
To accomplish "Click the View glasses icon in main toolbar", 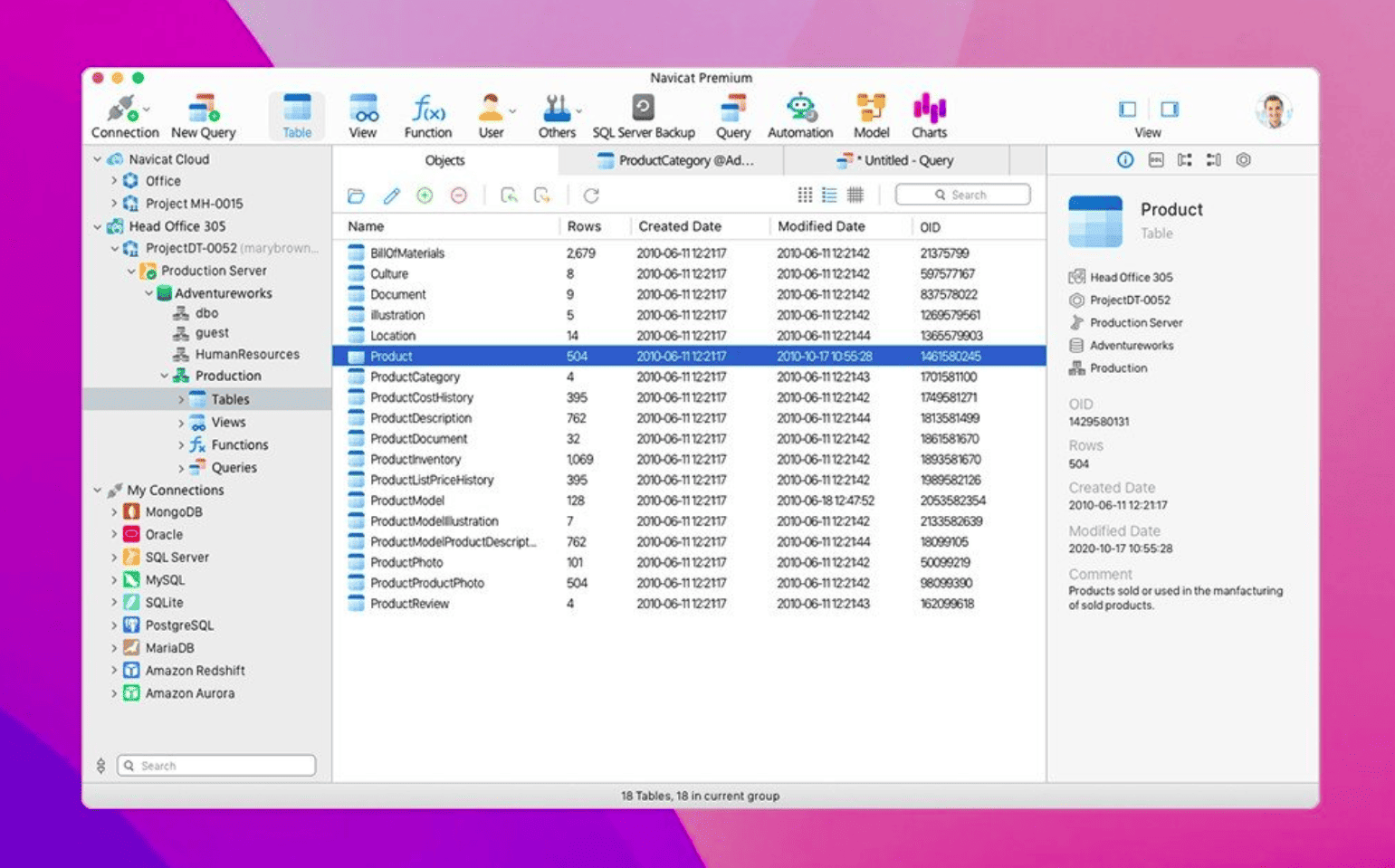I will (x=363, y=110).
